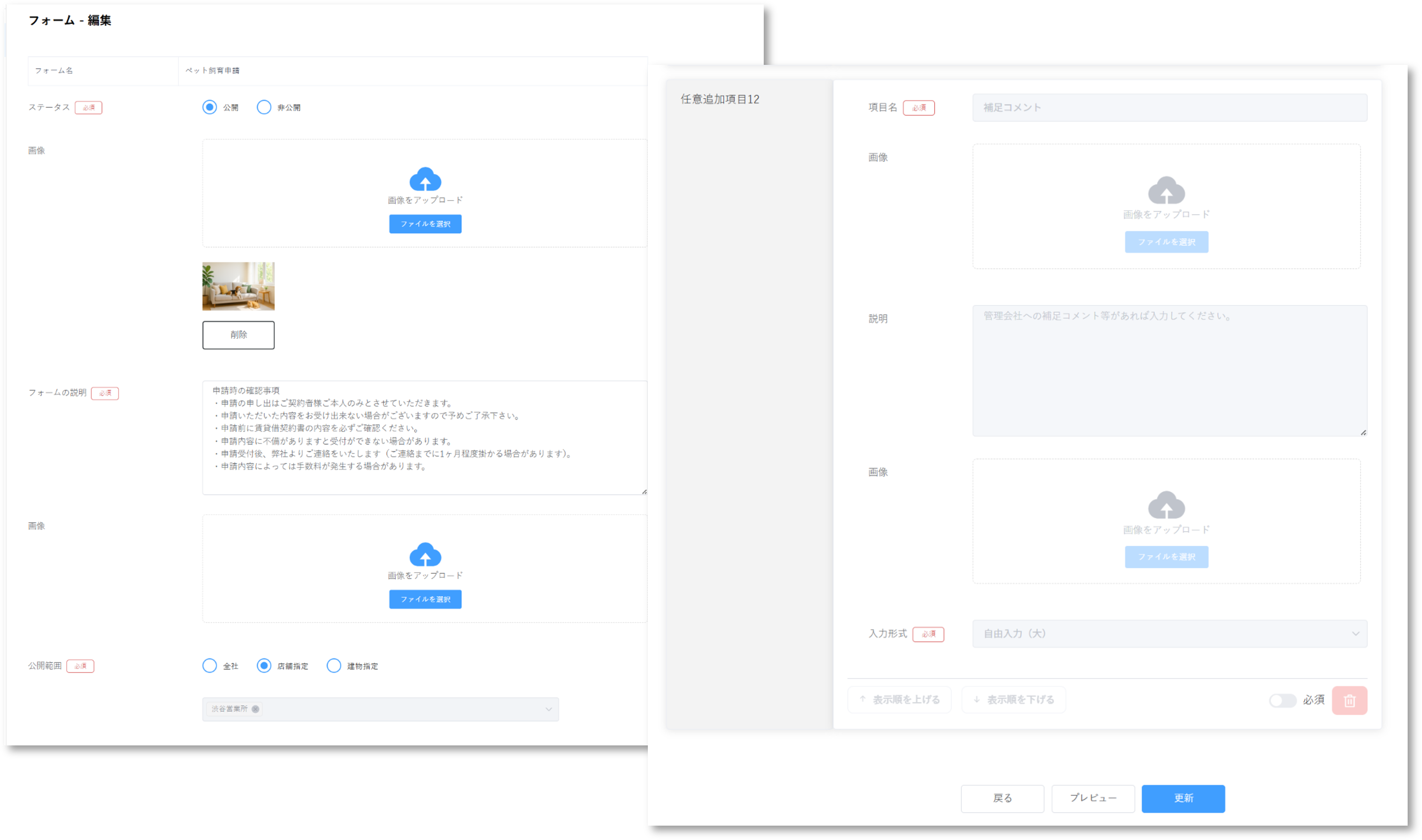
Task: Click the 戻る button
Action: [x=1002, y=798]
